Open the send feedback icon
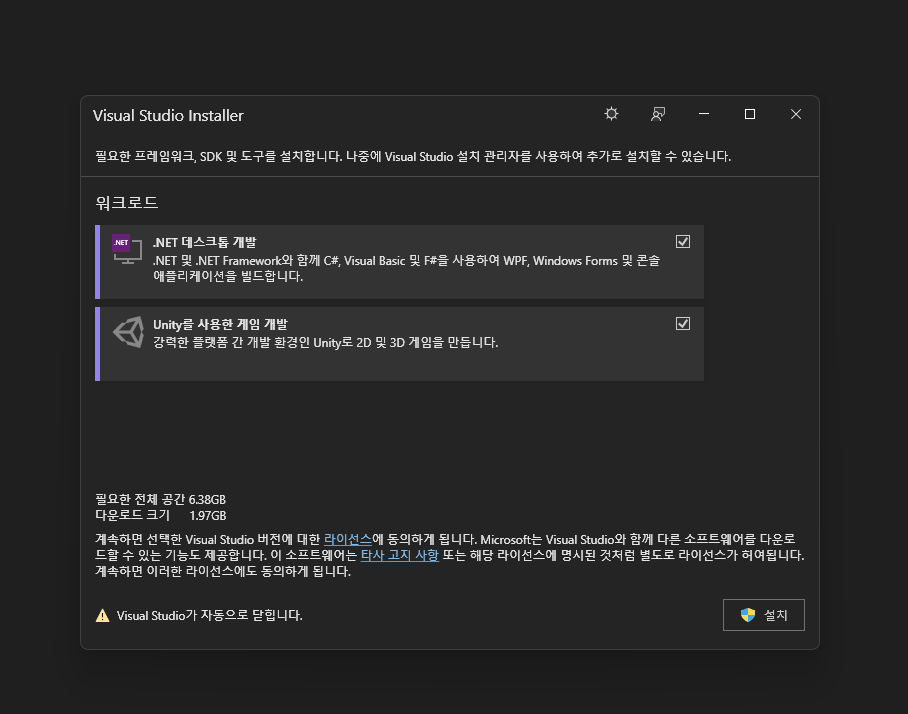The image size is (908, 714). click(657, 113)
